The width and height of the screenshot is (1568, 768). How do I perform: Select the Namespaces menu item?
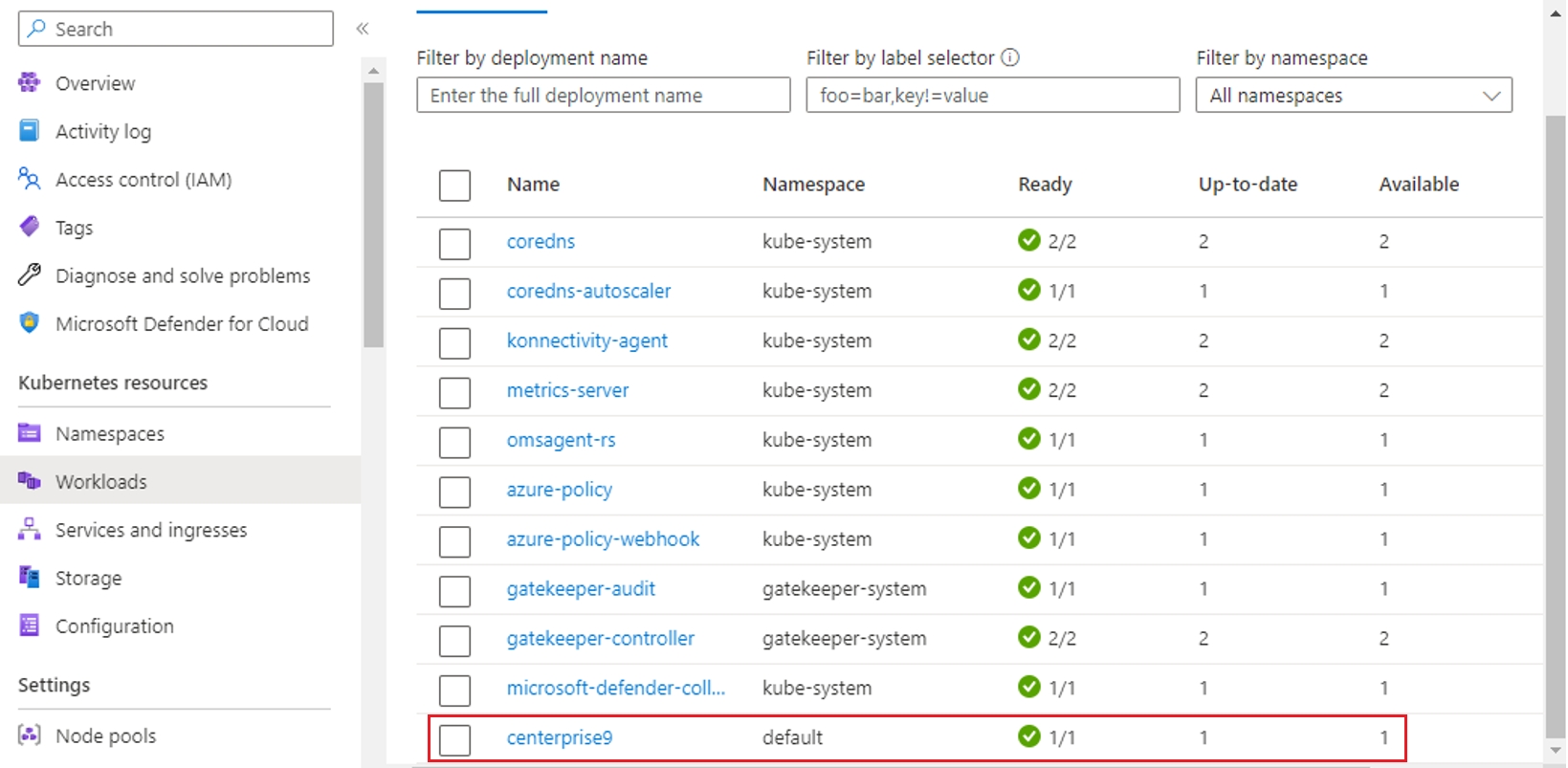tap(110, 434)
